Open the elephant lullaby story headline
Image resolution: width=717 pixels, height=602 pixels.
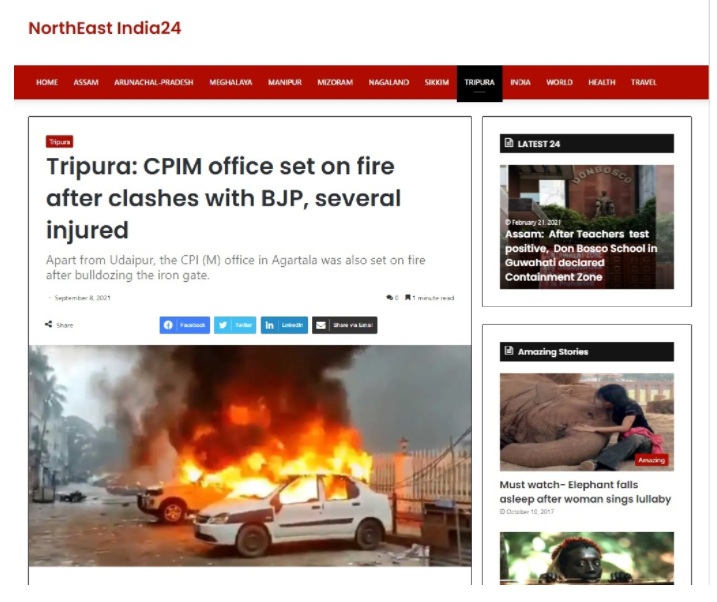[585, 492]
